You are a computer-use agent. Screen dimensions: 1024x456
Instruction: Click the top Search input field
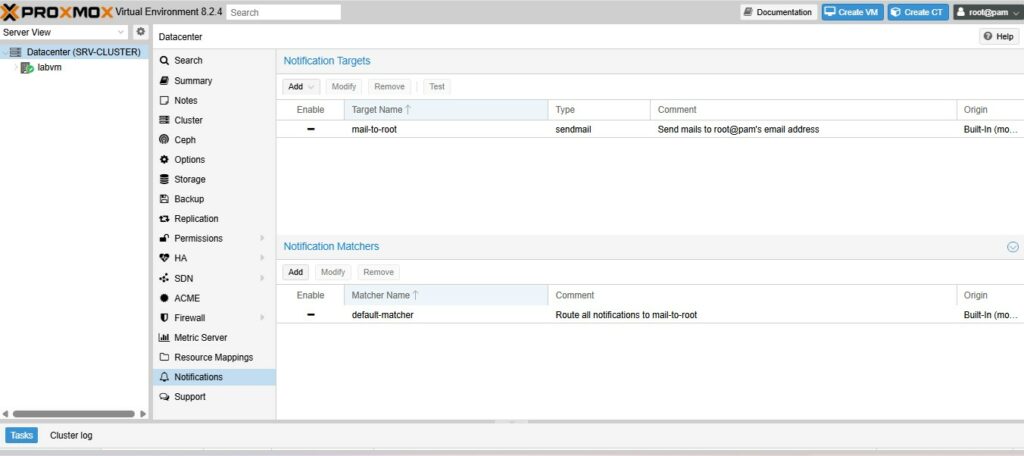pos(283,12)
